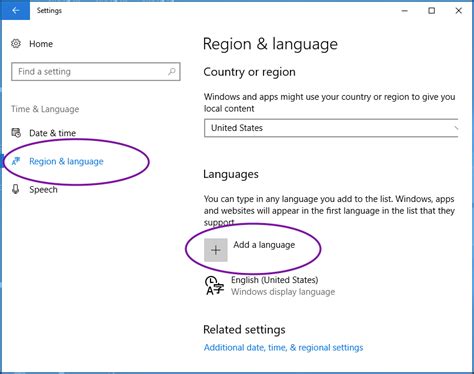Screen dimensions: 474x374
Task: Minimize the Settings window
Action: click(405, 11)
